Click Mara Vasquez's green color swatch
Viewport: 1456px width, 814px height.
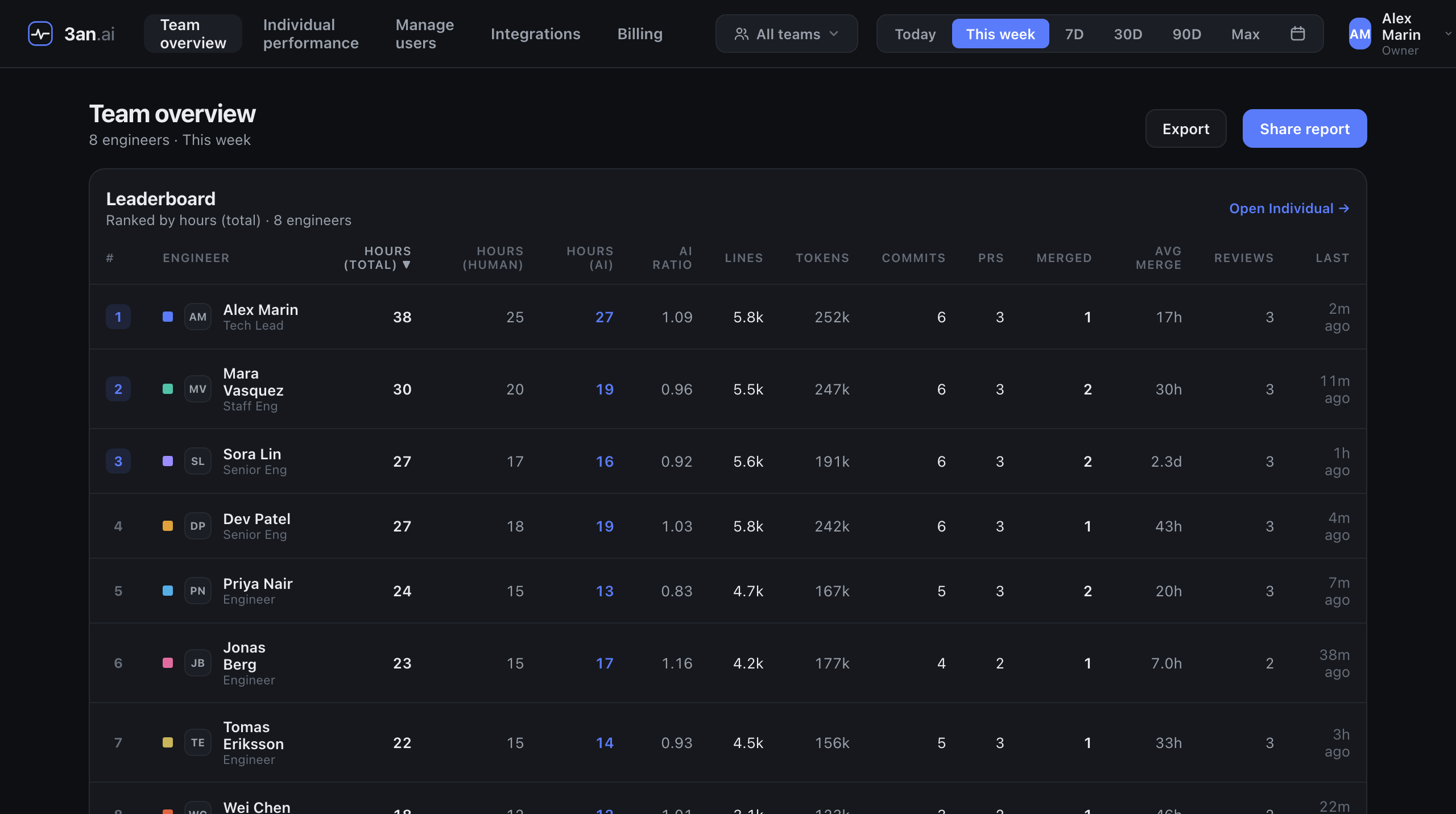pos(168,389)
